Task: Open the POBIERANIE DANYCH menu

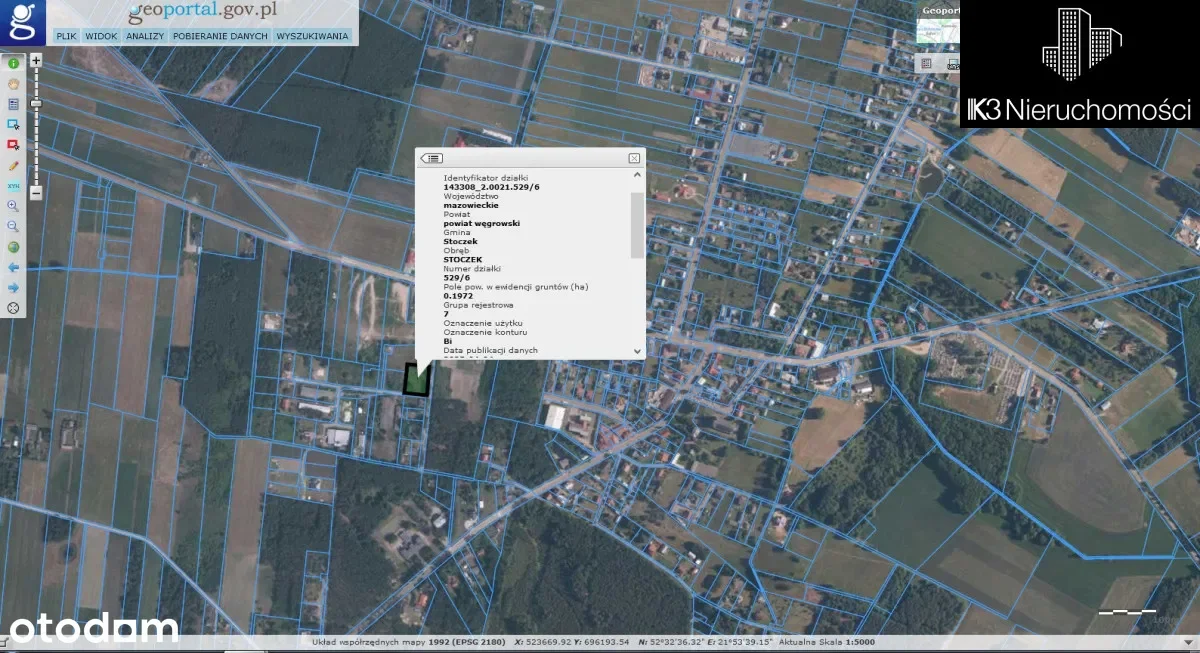Action: [220, 36]
